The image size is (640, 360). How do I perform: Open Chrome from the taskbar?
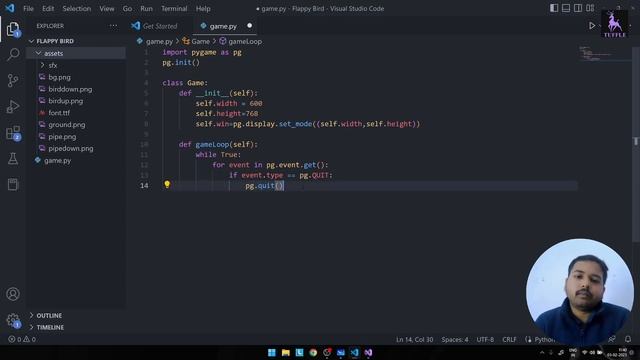click(313, 353)
